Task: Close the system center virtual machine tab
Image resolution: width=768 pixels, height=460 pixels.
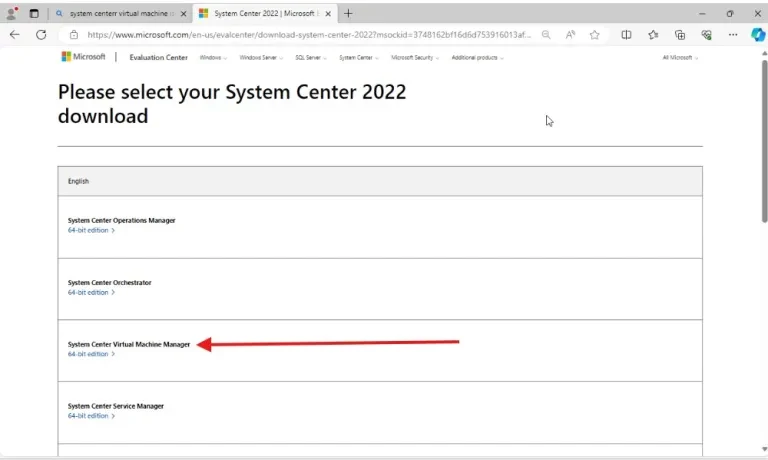Action: coord(183,14)
